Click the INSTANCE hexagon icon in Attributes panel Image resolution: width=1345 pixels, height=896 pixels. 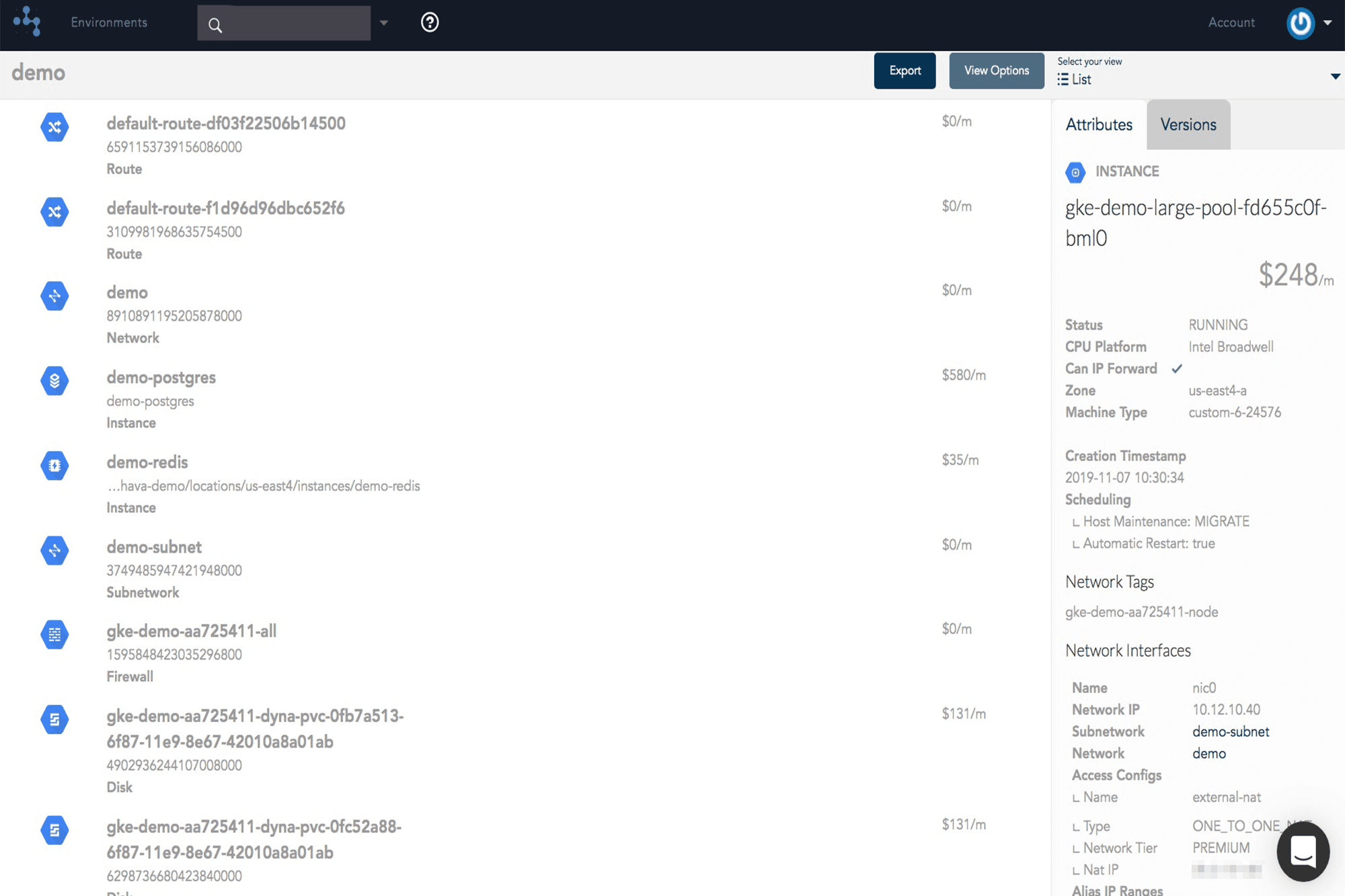pyautogui.click(x=1075, y=172)
